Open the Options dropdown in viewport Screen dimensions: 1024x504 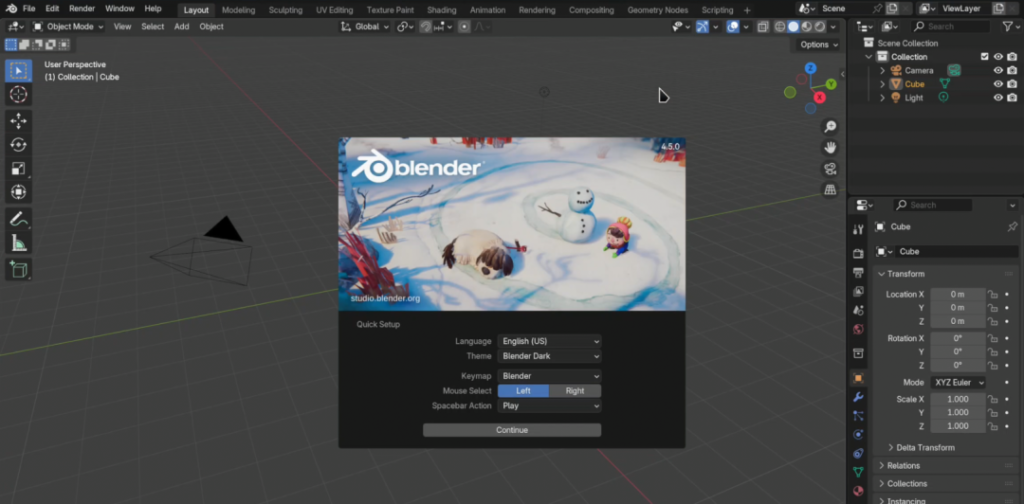tap(819, 45)
